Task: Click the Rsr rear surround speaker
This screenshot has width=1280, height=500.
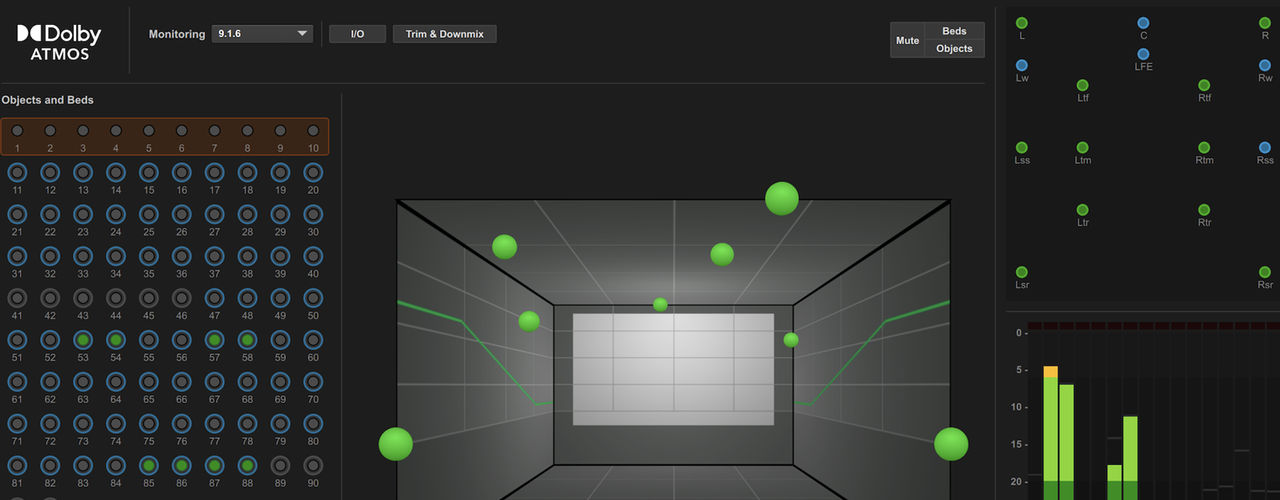Action: click(1265, 272)
